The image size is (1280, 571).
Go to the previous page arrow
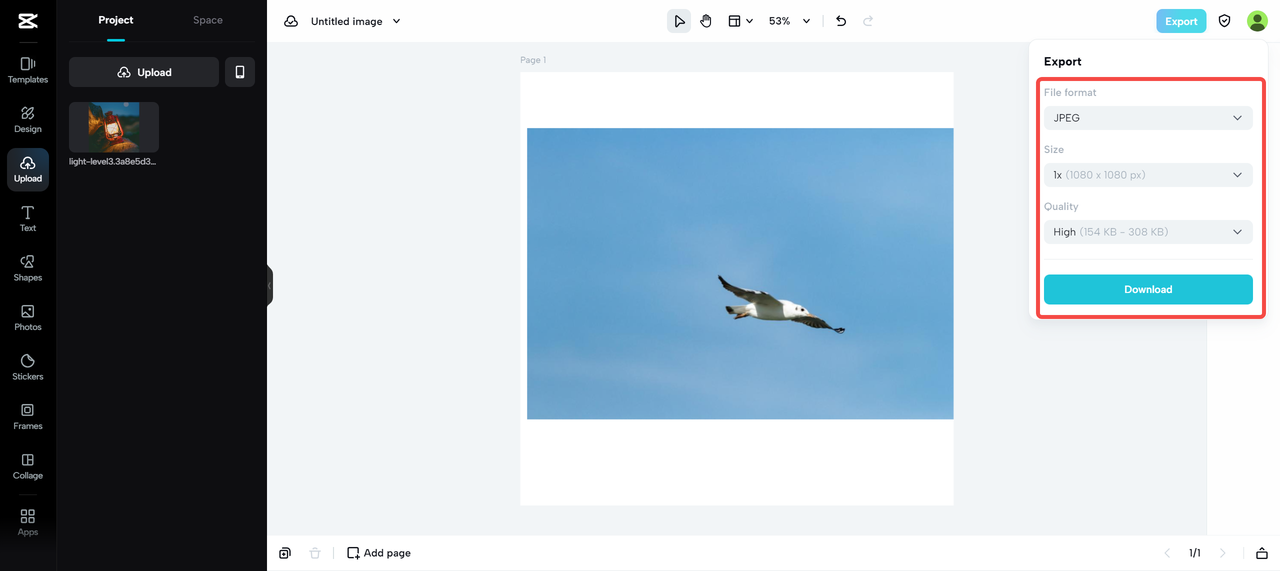[x=1167, y=553]
